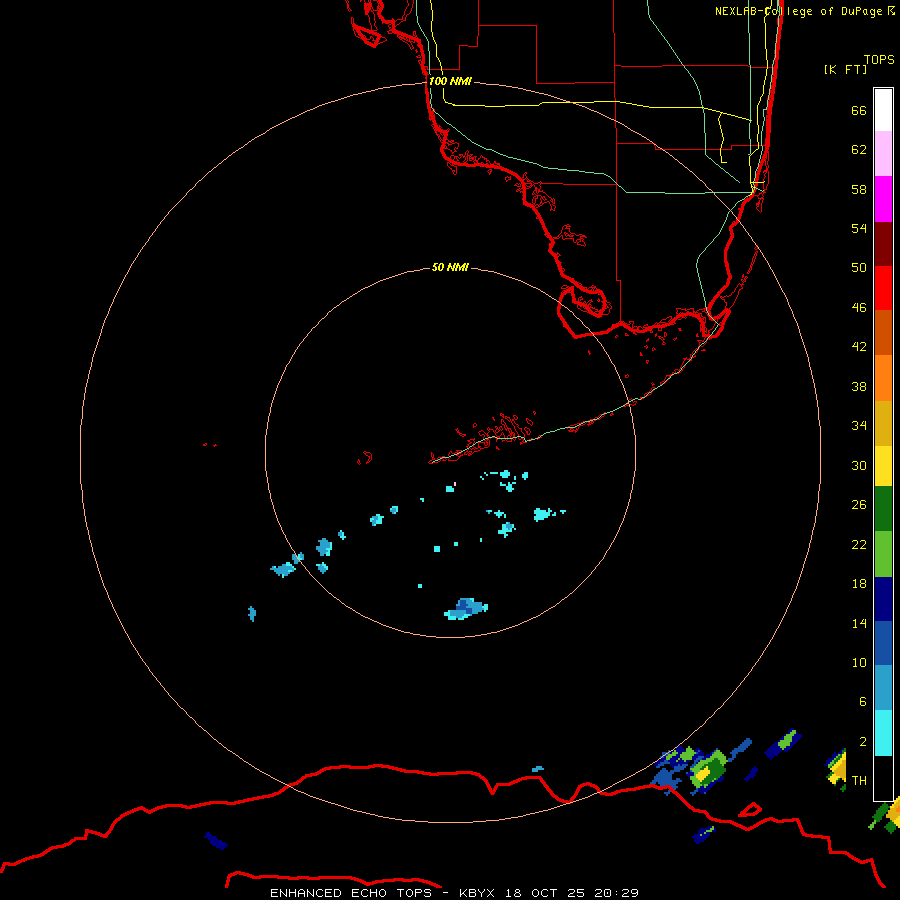Click the "66" legend value
Screen dimensions: 900x900
[x=859, y=110]
